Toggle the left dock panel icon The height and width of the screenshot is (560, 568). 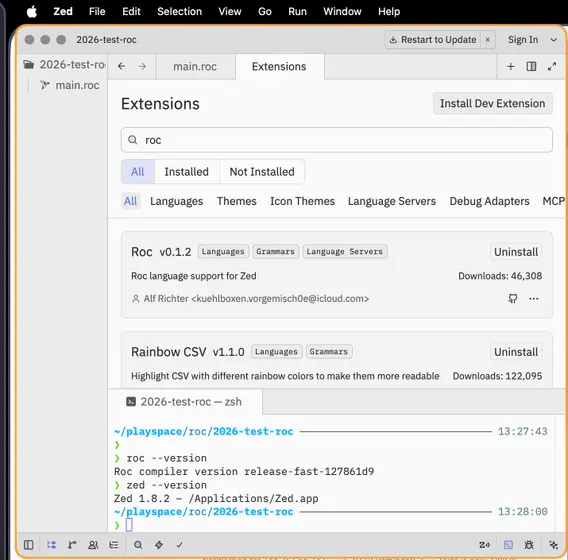29,545
